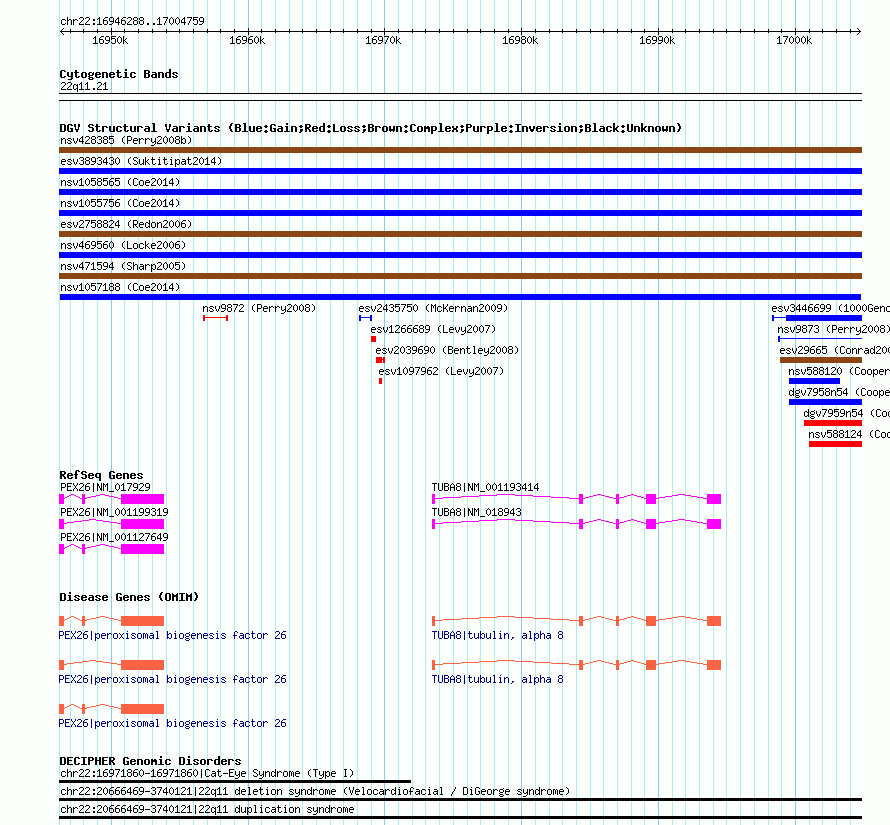890x825 pixels.
Task: Click the PEX26|NM_017929 transcript label
Action: [106, 487]
